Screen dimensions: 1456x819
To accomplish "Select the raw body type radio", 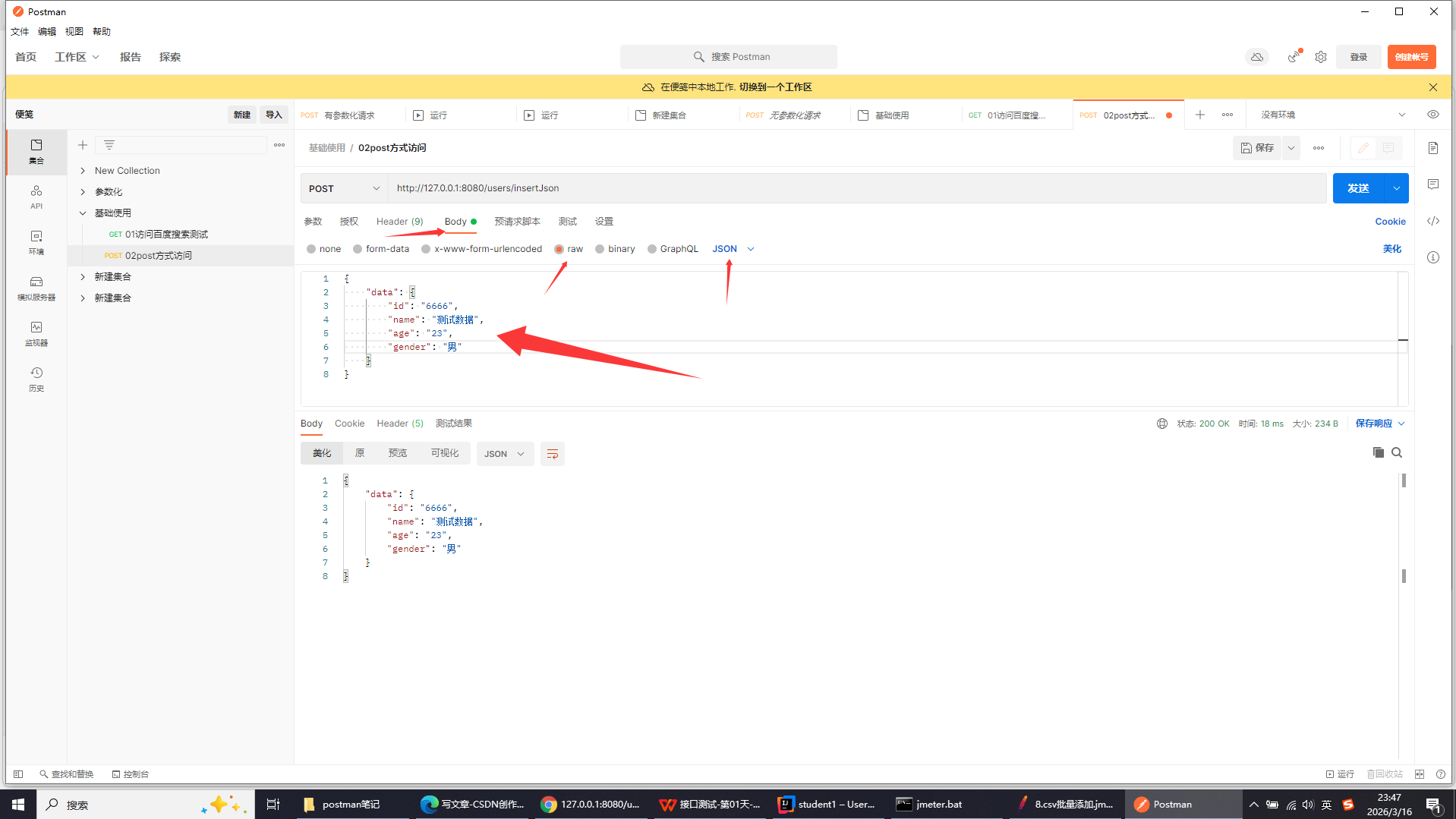I will point(559,249).
